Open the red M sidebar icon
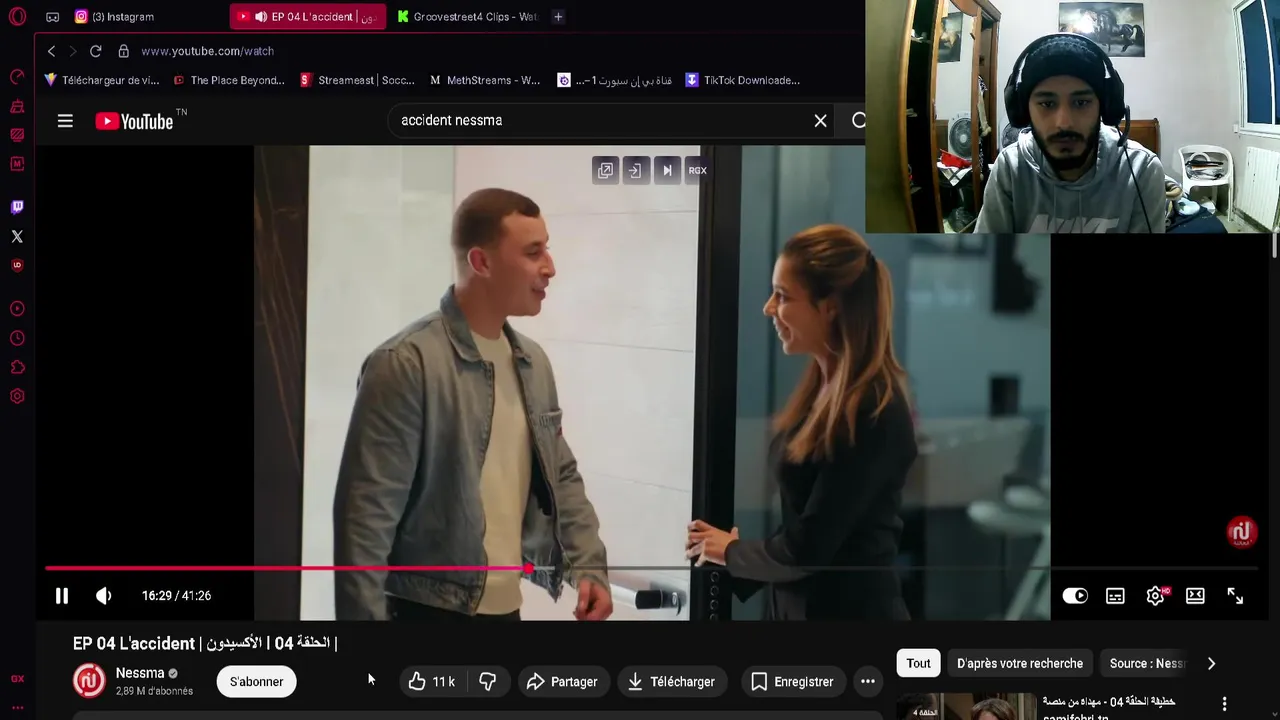The width and height of the screenshot is (1280, 720). point(17,163)
